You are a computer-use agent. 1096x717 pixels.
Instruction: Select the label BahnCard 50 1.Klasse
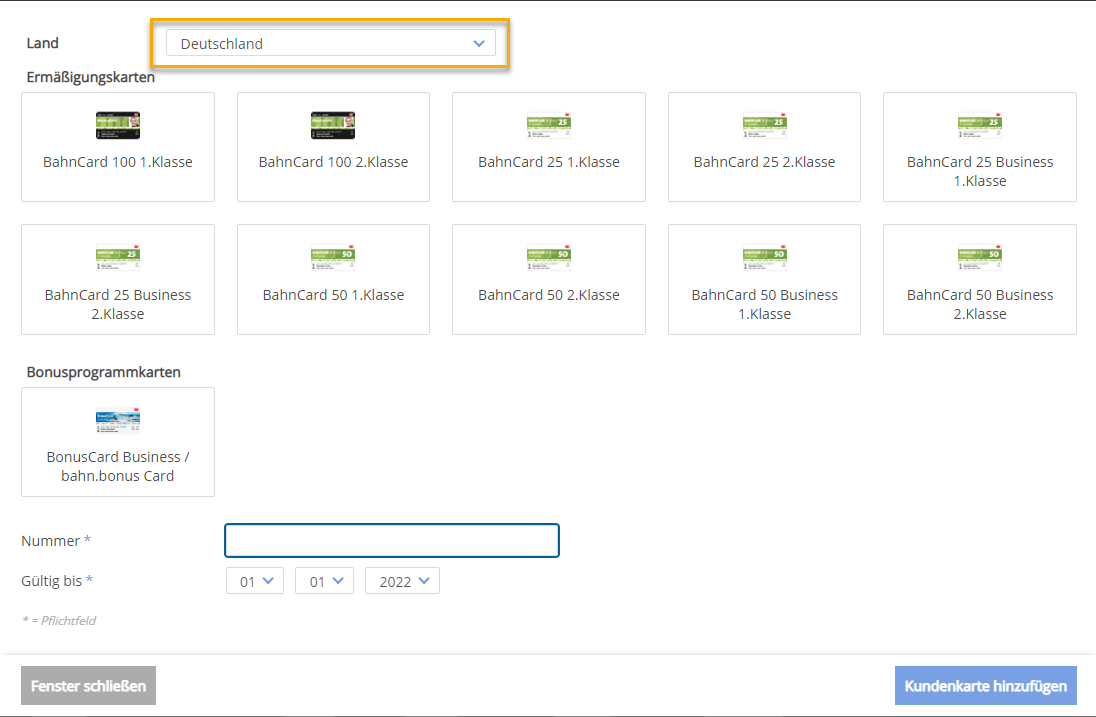333,295
